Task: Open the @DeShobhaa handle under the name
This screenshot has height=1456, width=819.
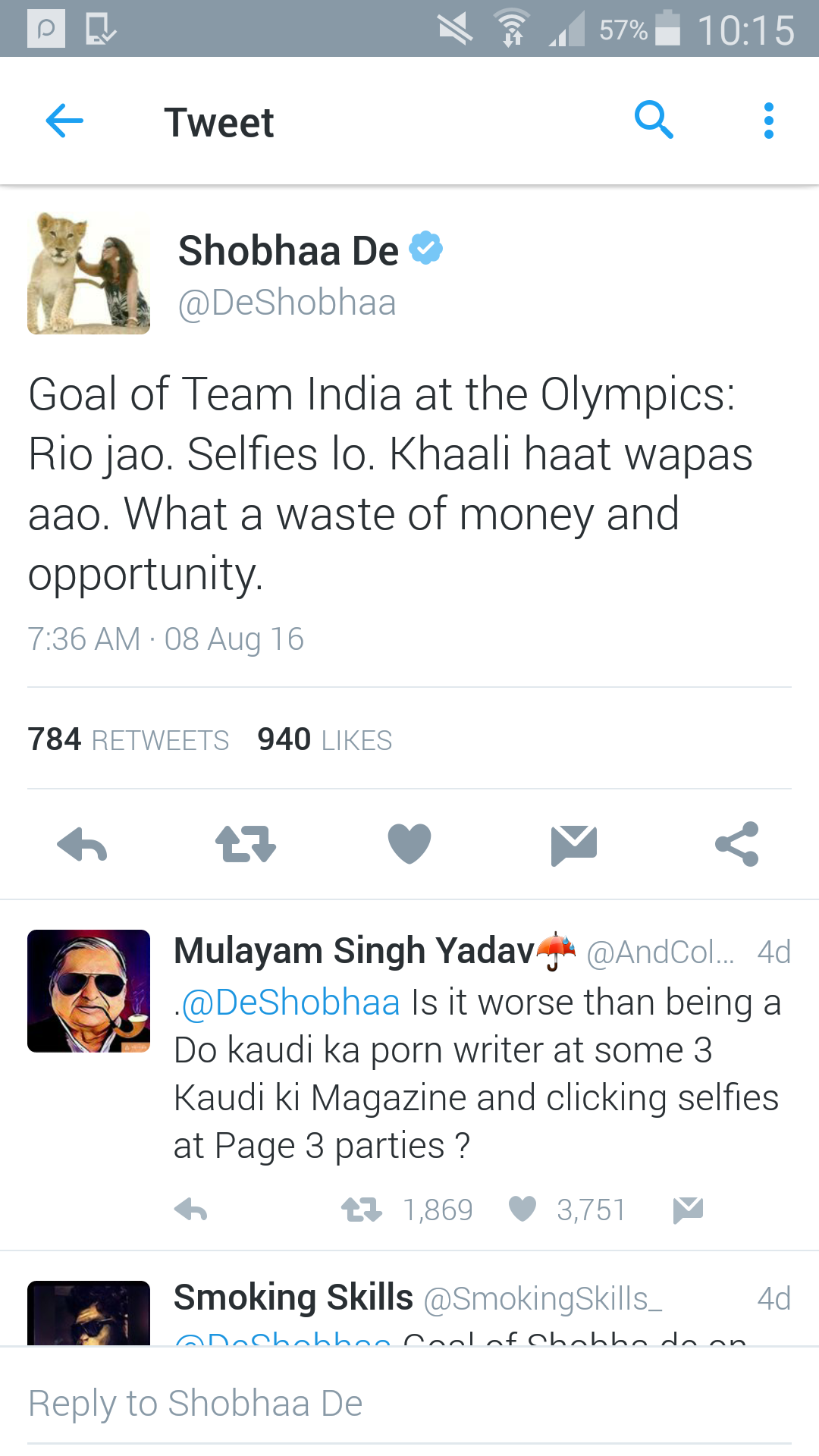Action: (x=287, y=303)
